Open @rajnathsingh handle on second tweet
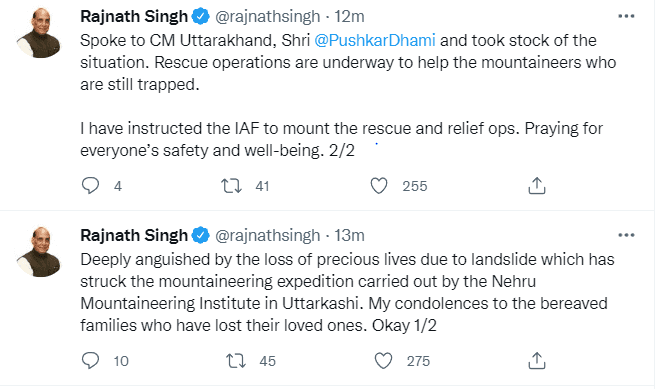 pos(267,235)
